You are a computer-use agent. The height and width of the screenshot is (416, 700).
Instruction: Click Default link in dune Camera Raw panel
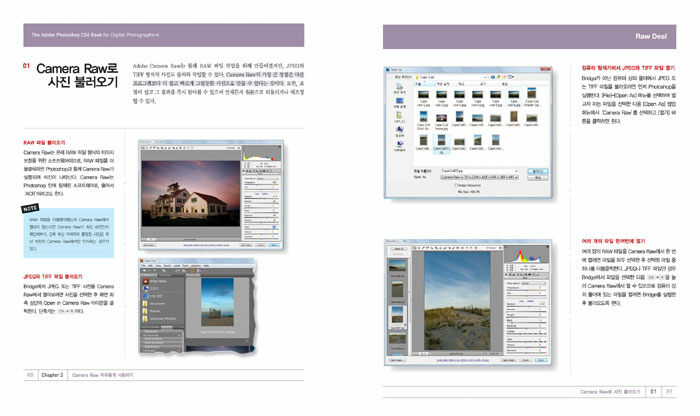pyautogui.click(x=530, y=301)
